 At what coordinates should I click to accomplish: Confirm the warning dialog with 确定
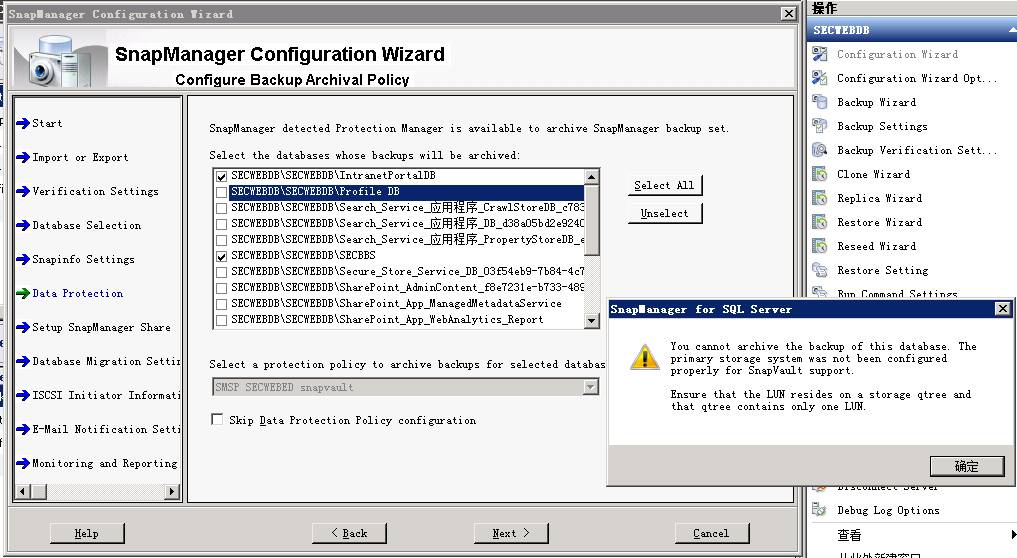click(966, 466)
